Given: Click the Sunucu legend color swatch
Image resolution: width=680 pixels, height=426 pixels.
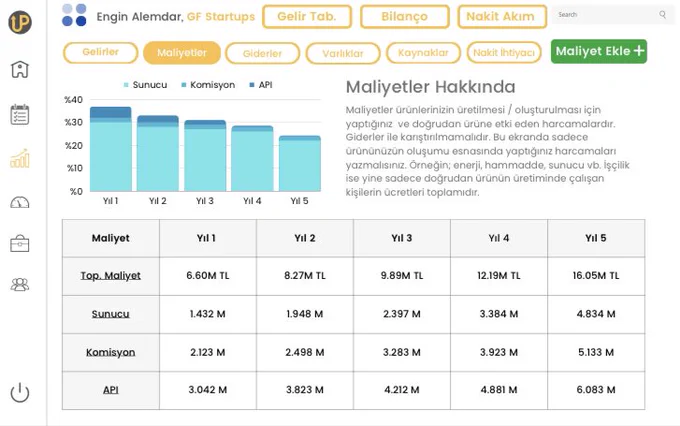Looking at the screenshot, I should (126, 85).
